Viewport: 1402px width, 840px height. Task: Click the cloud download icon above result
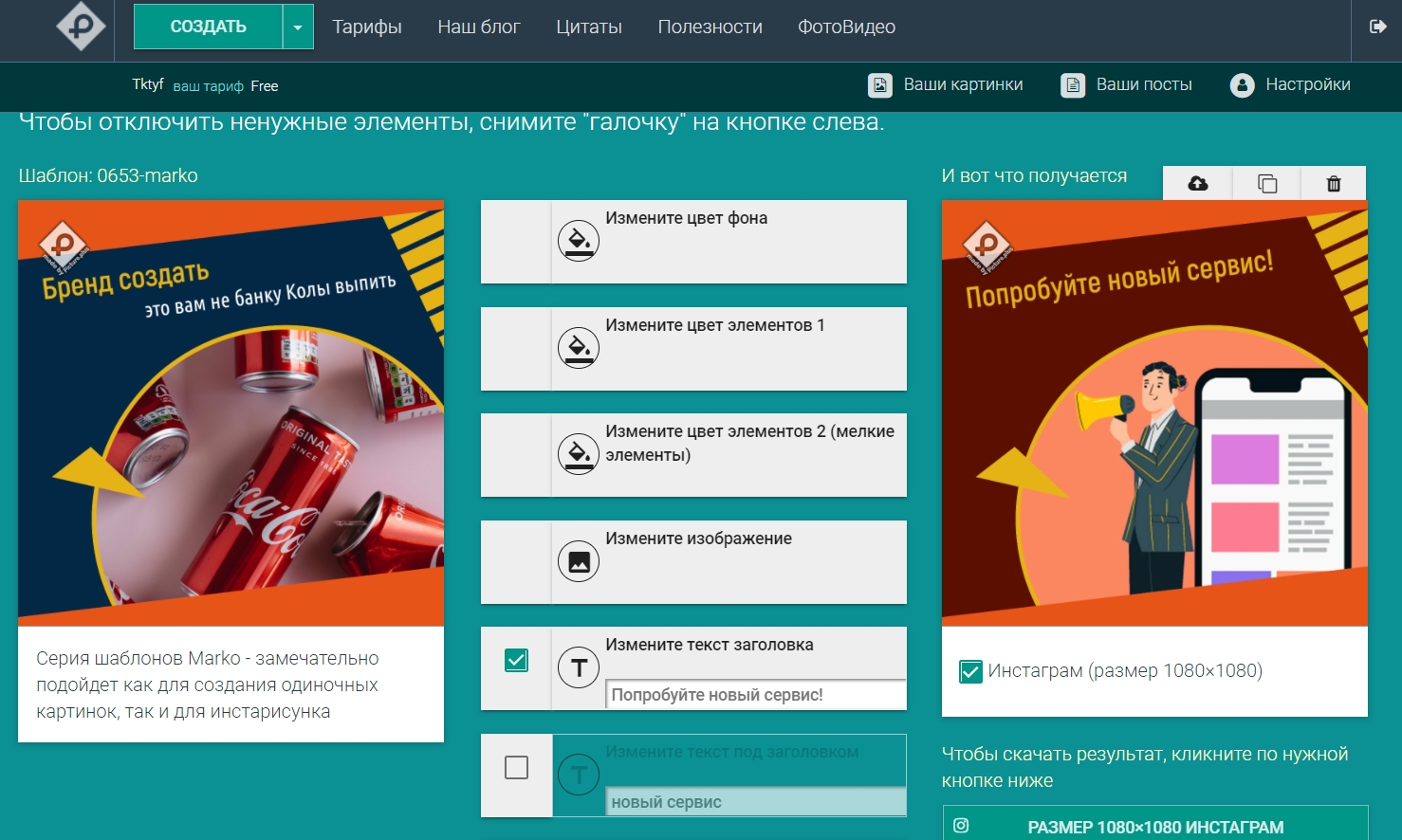point(1197,183)
